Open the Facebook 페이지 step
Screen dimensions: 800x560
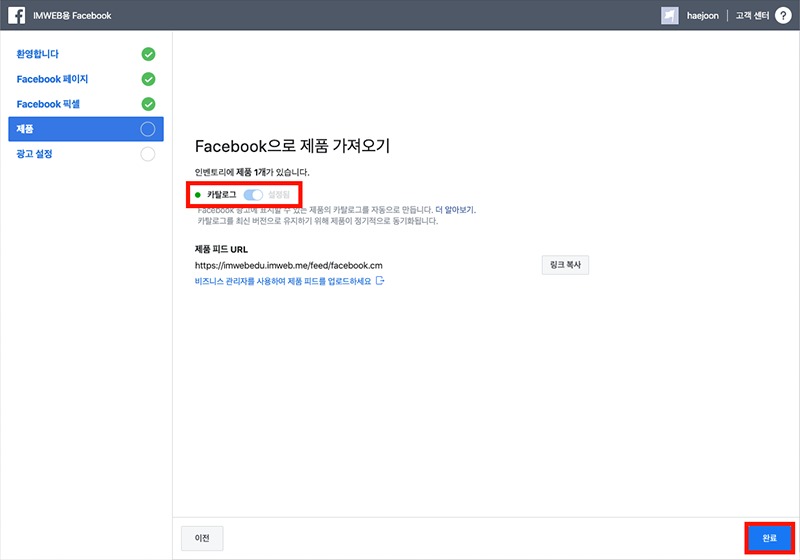click(52, 79)
